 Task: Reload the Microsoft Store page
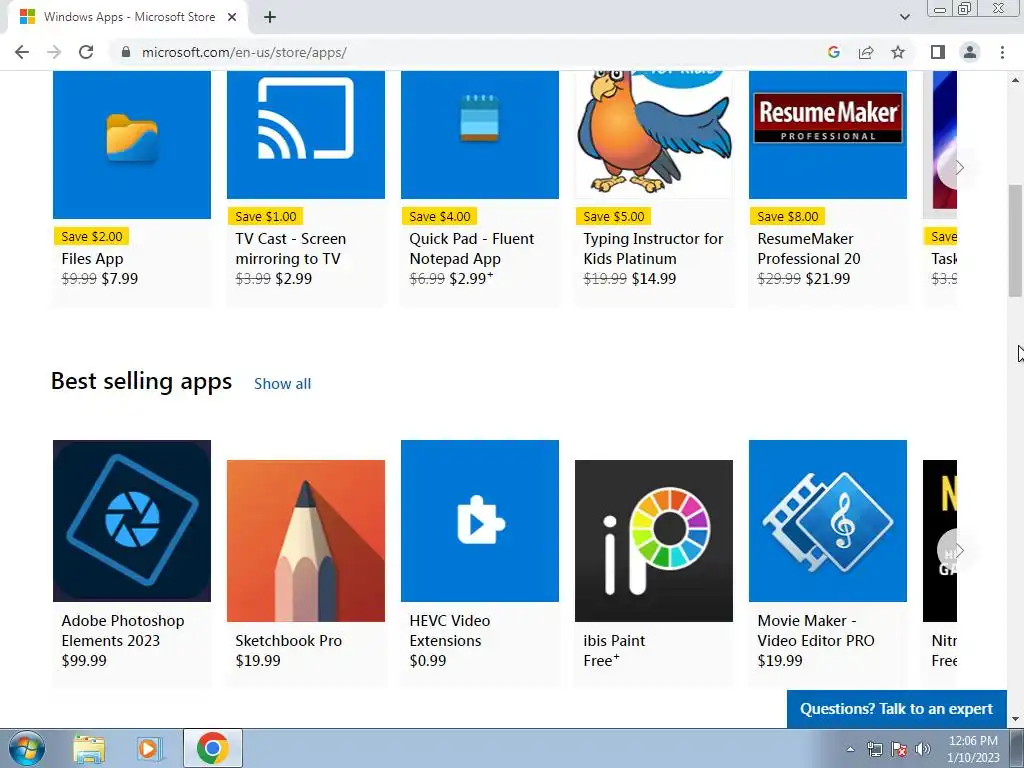coord(86,52)
